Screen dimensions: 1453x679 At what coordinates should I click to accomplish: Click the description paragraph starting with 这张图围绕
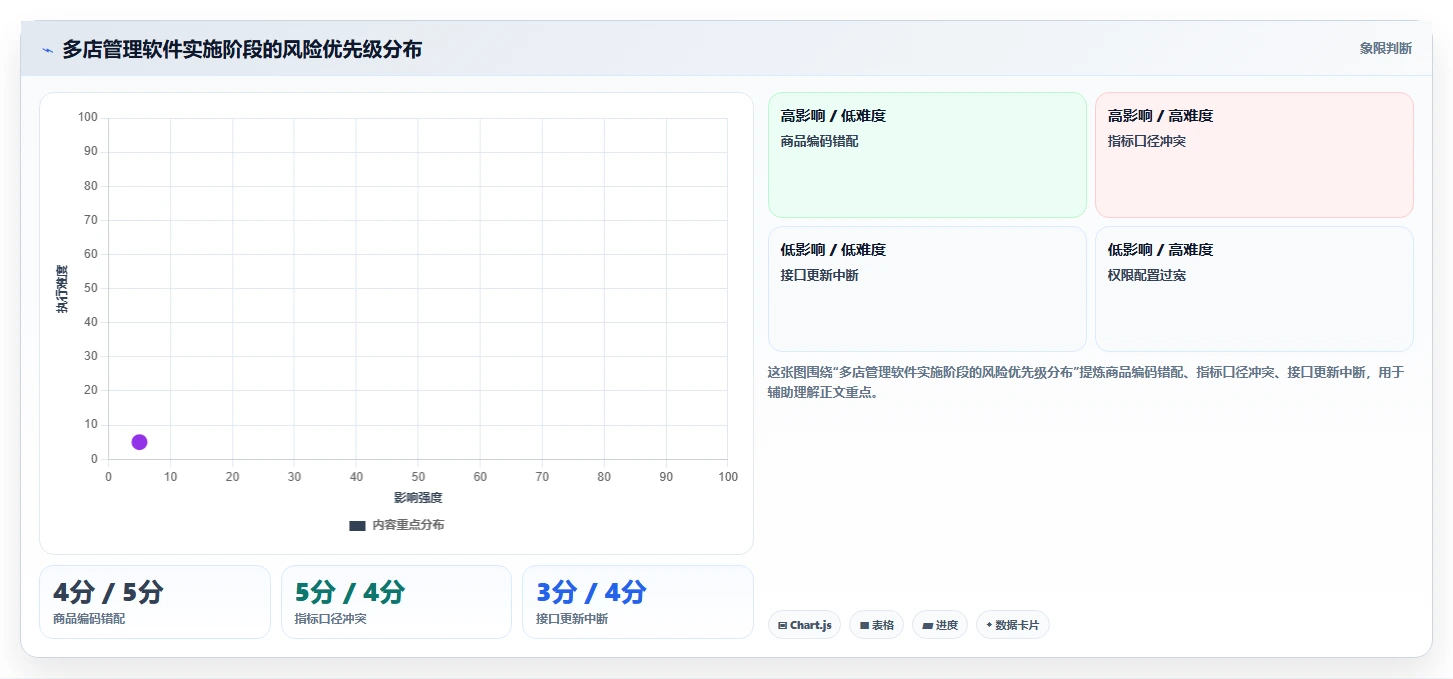1086,382
